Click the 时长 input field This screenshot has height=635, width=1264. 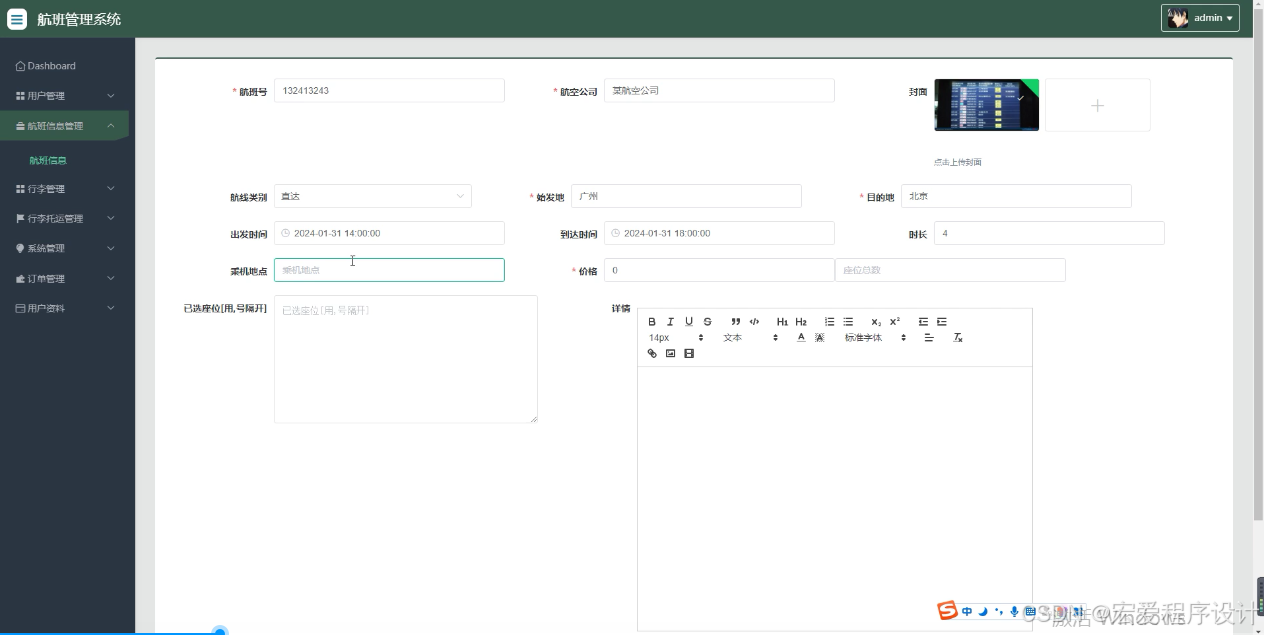tap(1049, 233)
